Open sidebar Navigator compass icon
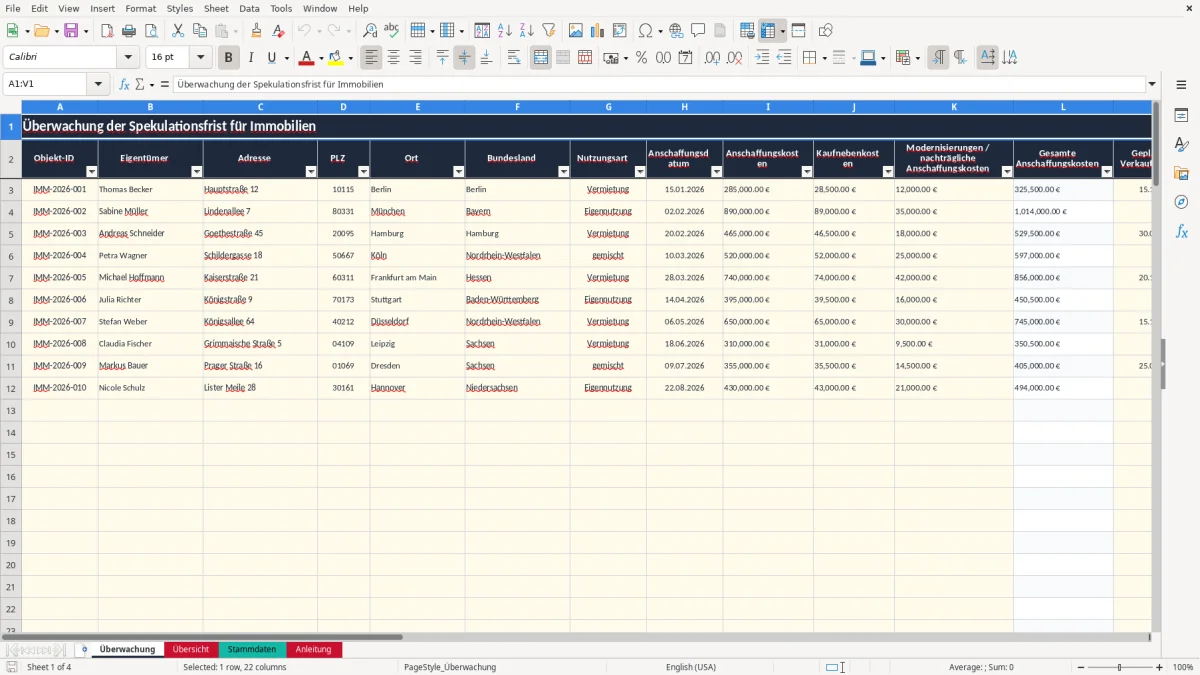This screenshot has height=675, width=1200. click(1181, 202)
